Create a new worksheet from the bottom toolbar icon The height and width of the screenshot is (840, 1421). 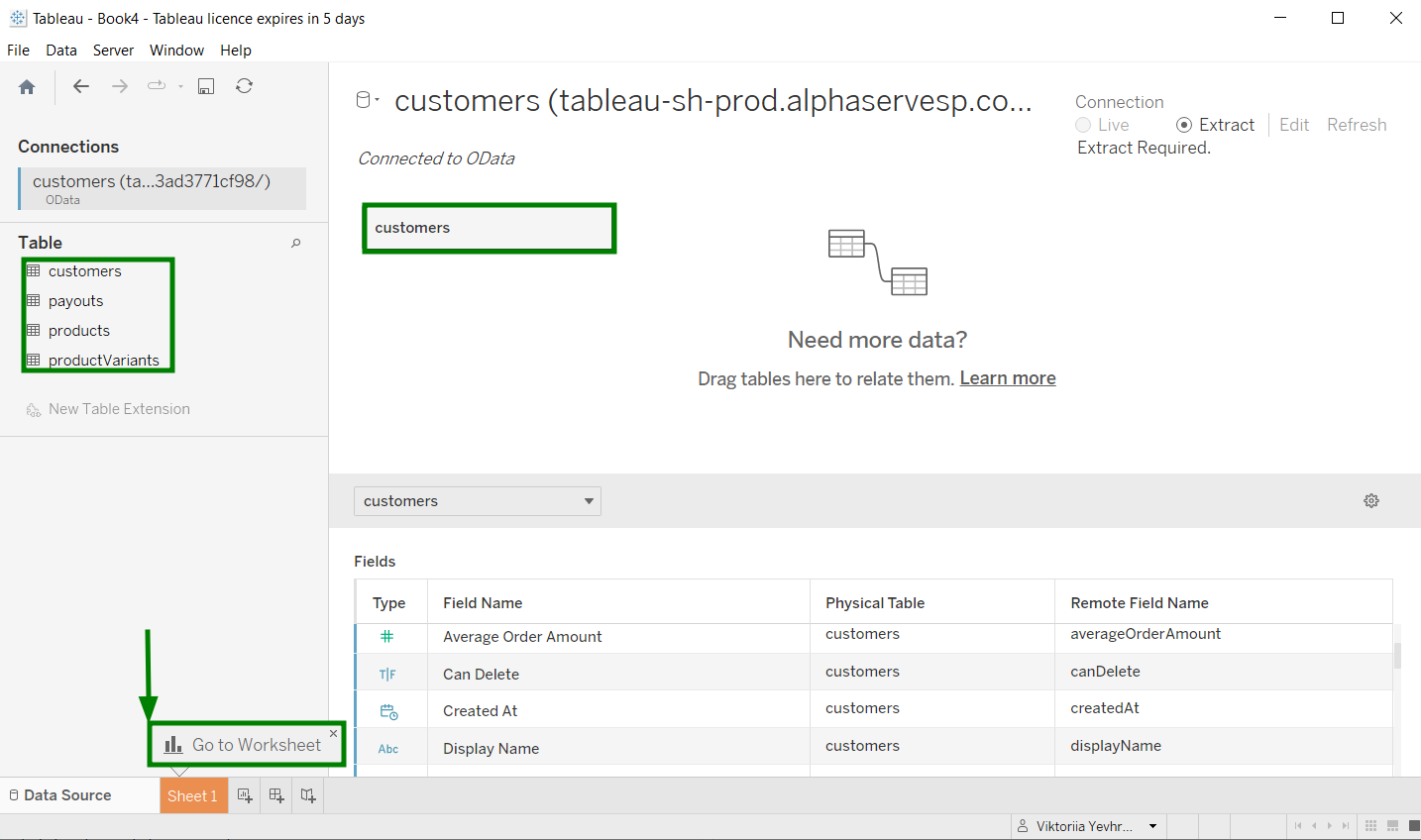pos(244,795)
